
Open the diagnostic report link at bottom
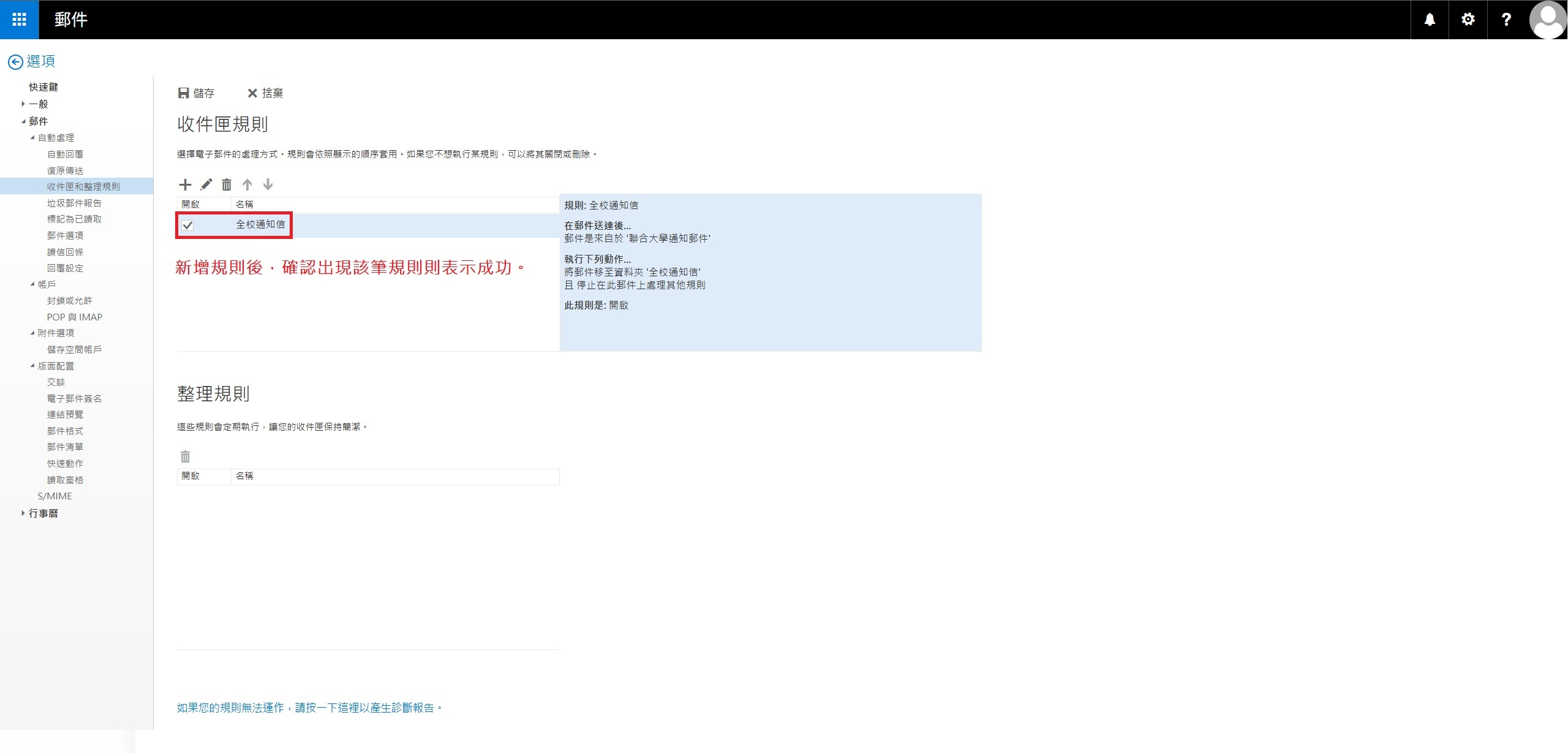309,708
